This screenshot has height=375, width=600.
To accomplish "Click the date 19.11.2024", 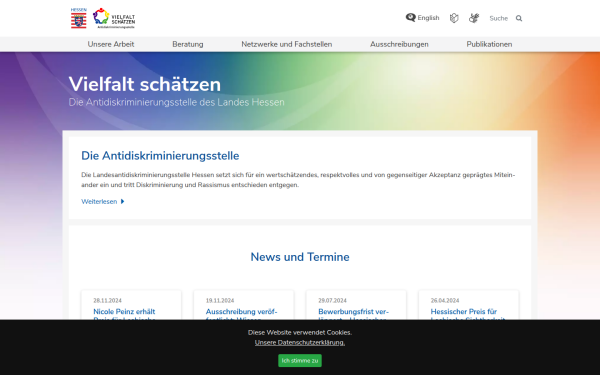I will point(220,300).
